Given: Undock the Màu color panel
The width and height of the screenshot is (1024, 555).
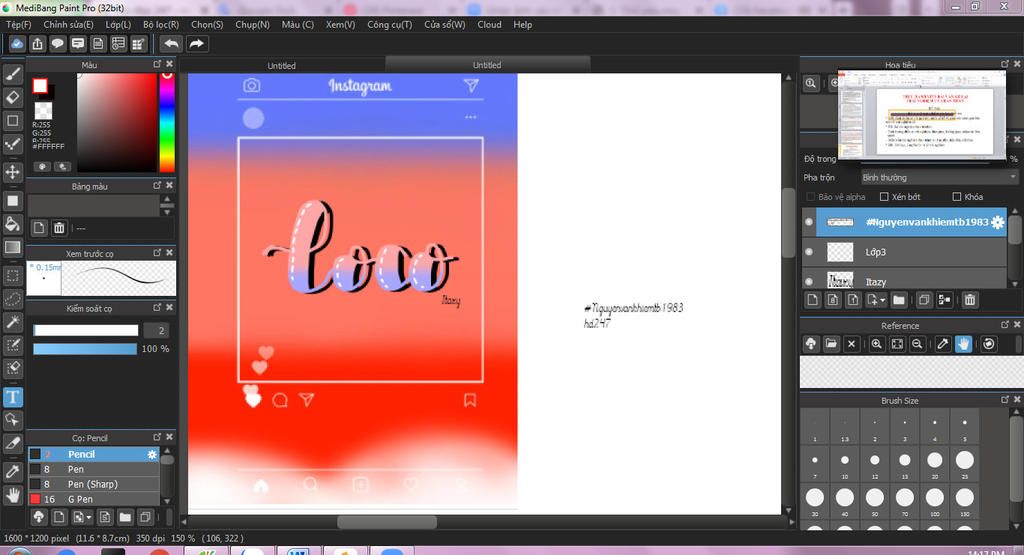Looking at the screenshot, I should click(x=157, y=64).
